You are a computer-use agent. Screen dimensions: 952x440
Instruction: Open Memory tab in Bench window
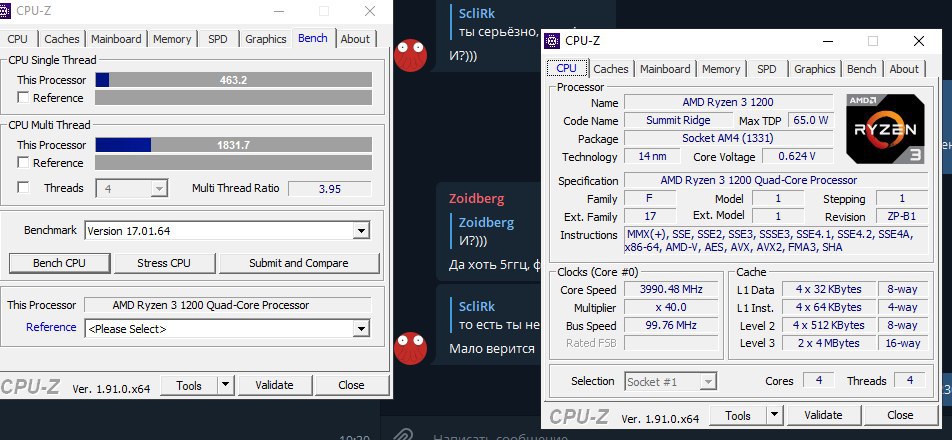pyautogui.click(x=172, y=39)
